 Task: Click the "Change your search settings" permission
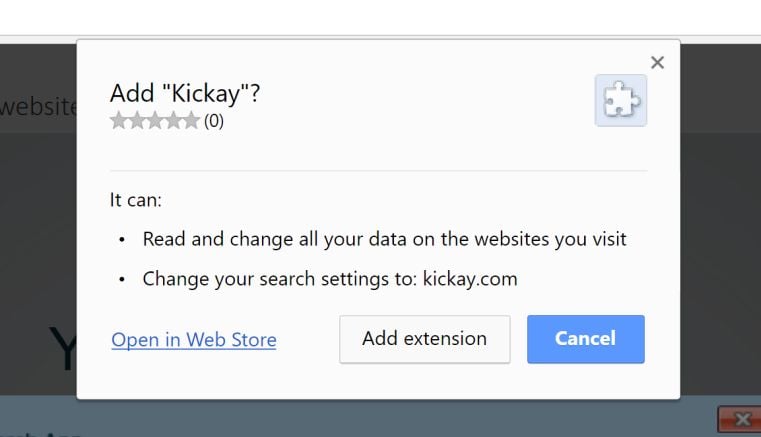pyautogui.click(x=330, y=279)
